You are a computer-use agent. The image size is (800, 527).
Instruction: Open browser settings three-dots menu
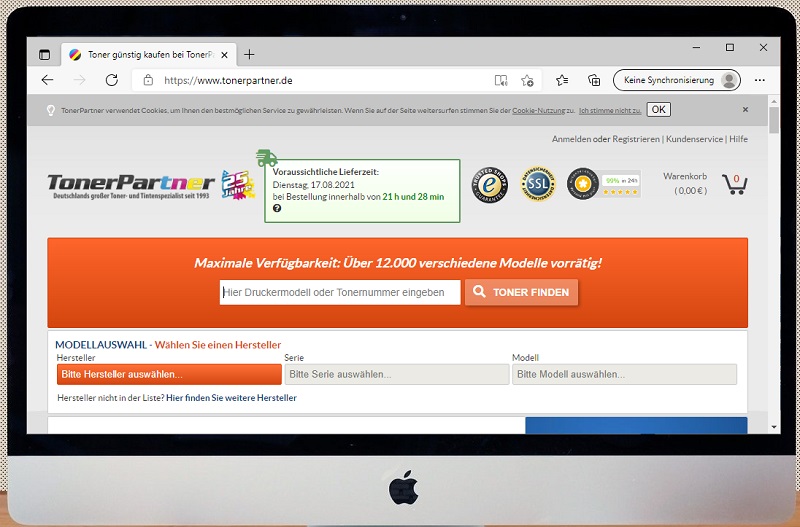pyautogui.click(x=760, y=80)
